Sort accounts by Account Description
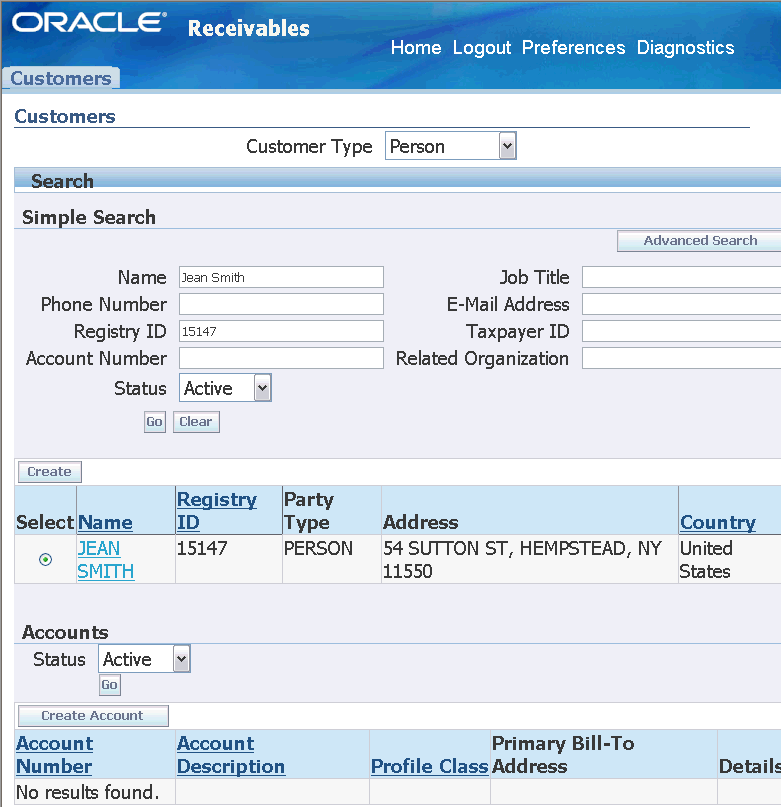 tap(231, 755)
